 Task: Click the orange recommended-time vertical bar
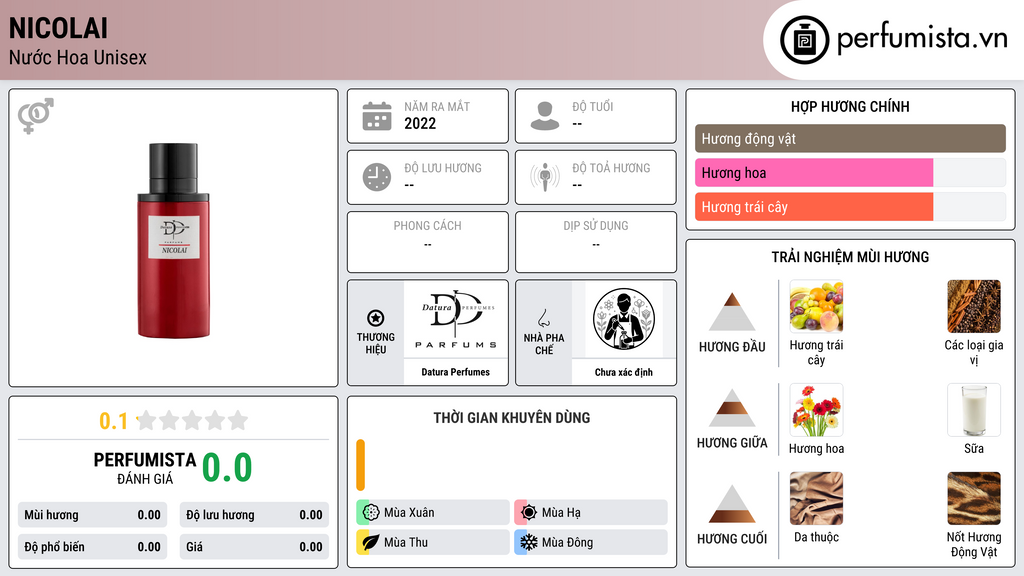point(360,465)
